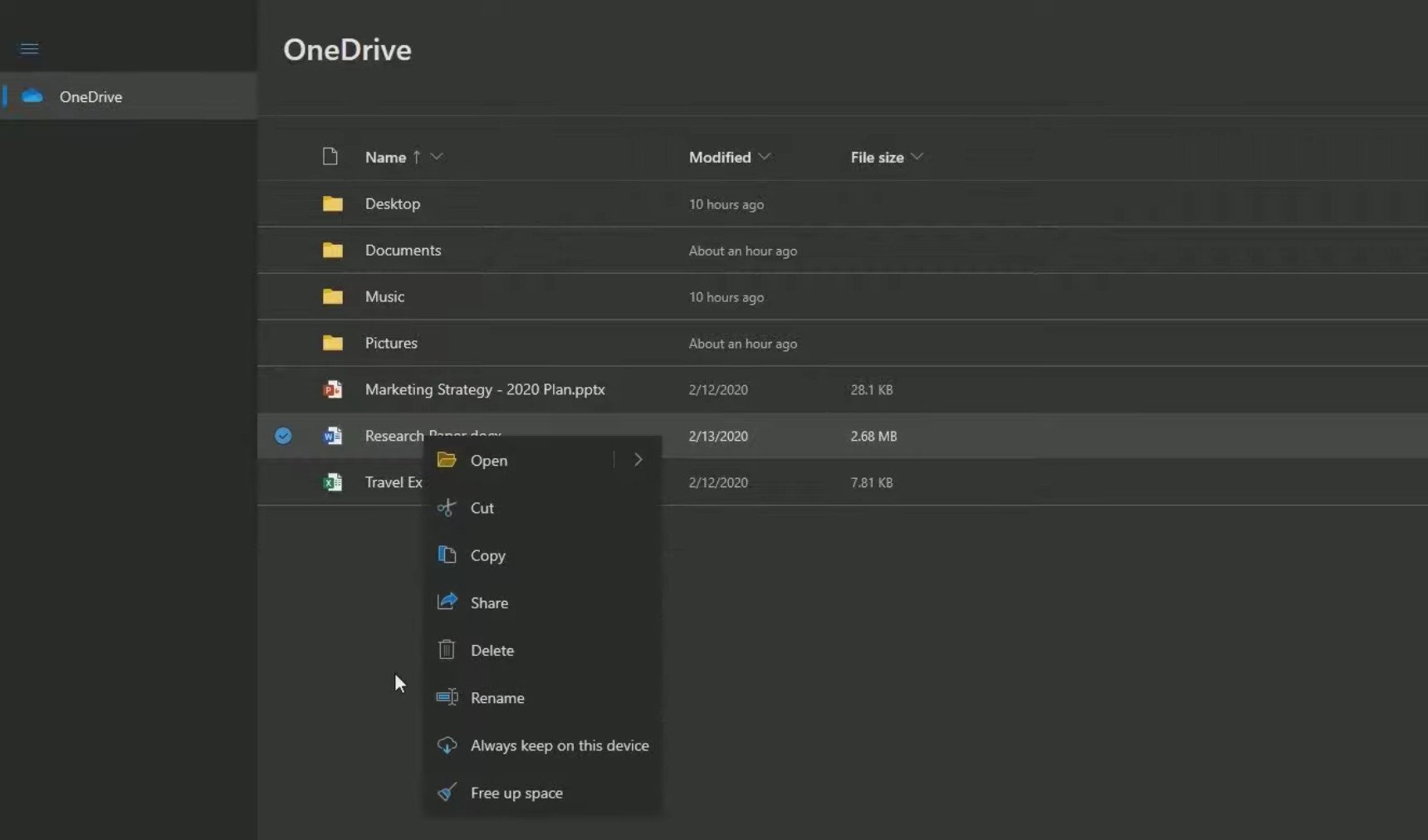Click the Rename text-cursor icon
The width and height of the screenshot is (1428, 840).
447,697
